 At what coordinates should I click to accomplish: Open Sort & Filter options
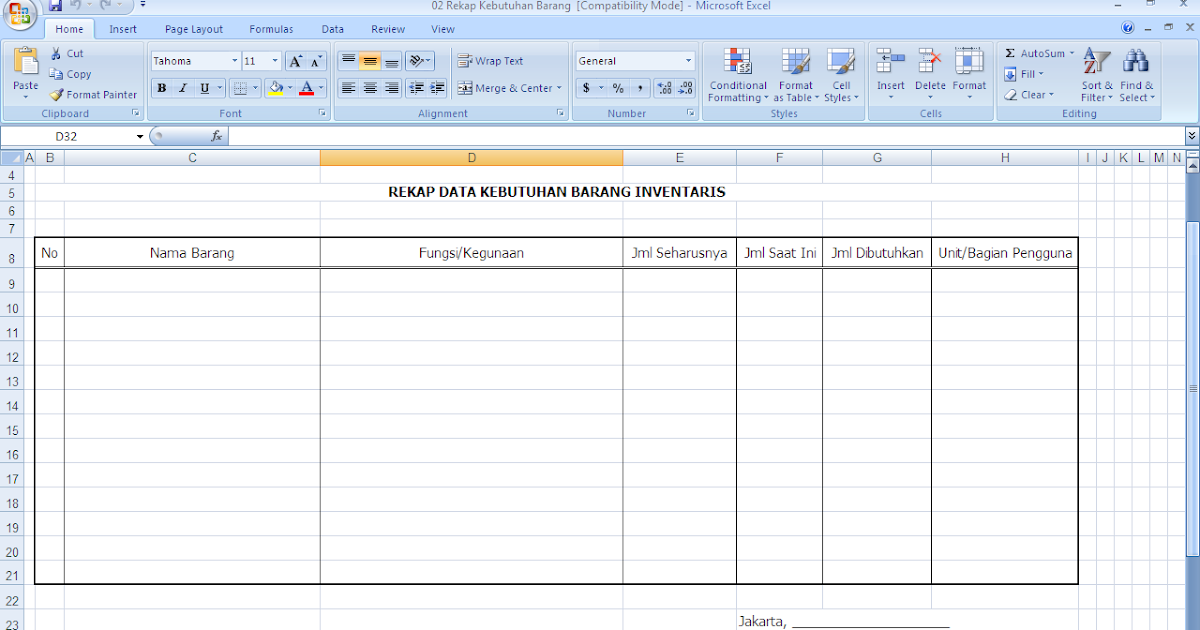[1096, 75]
